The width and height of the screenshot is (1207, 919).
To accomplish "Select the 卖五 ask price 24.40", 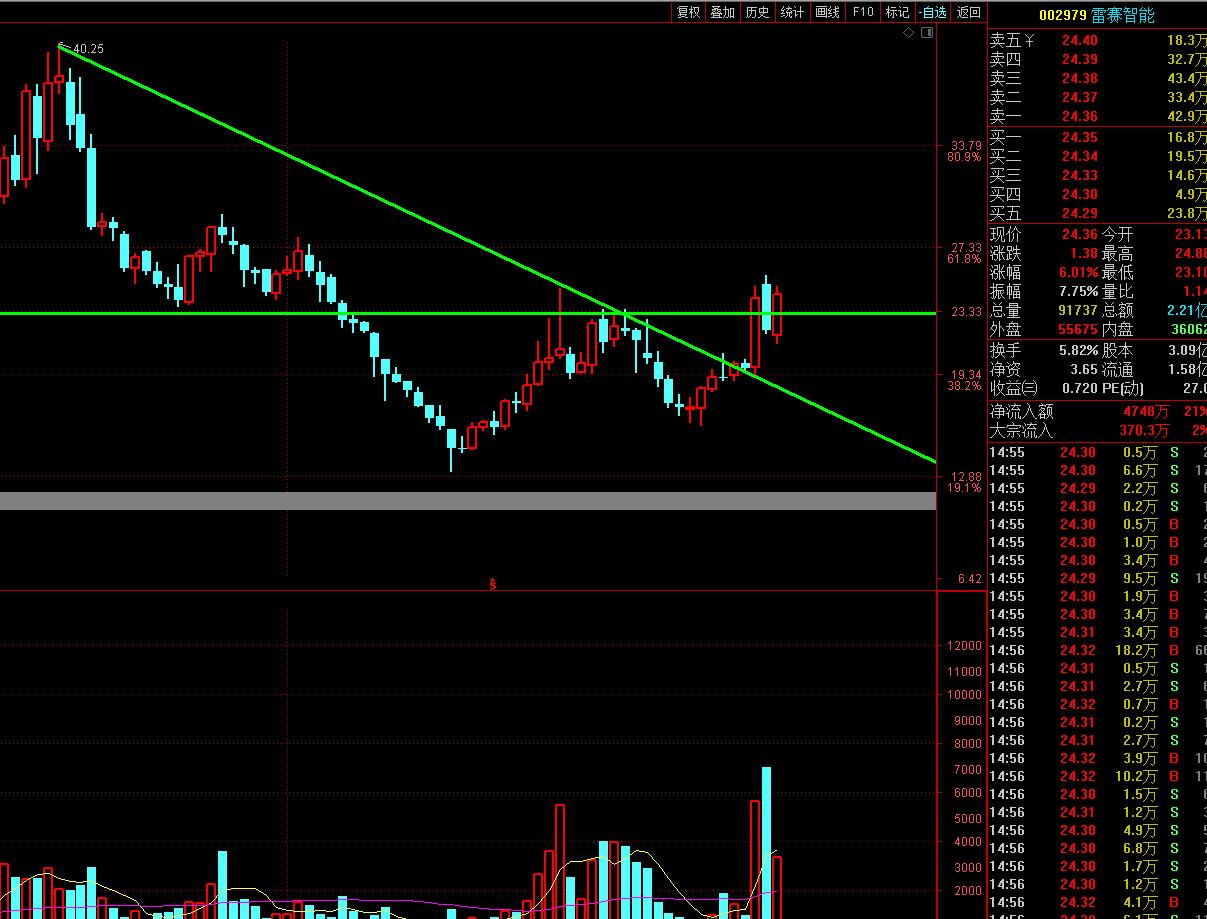I will (x=1079, y=41).
